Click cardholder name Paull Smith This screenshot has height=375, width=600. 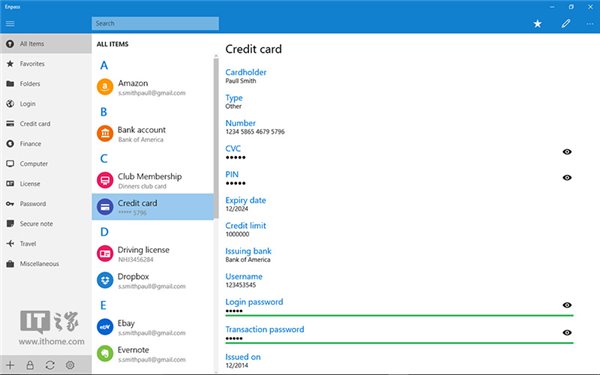pos(241,81)
